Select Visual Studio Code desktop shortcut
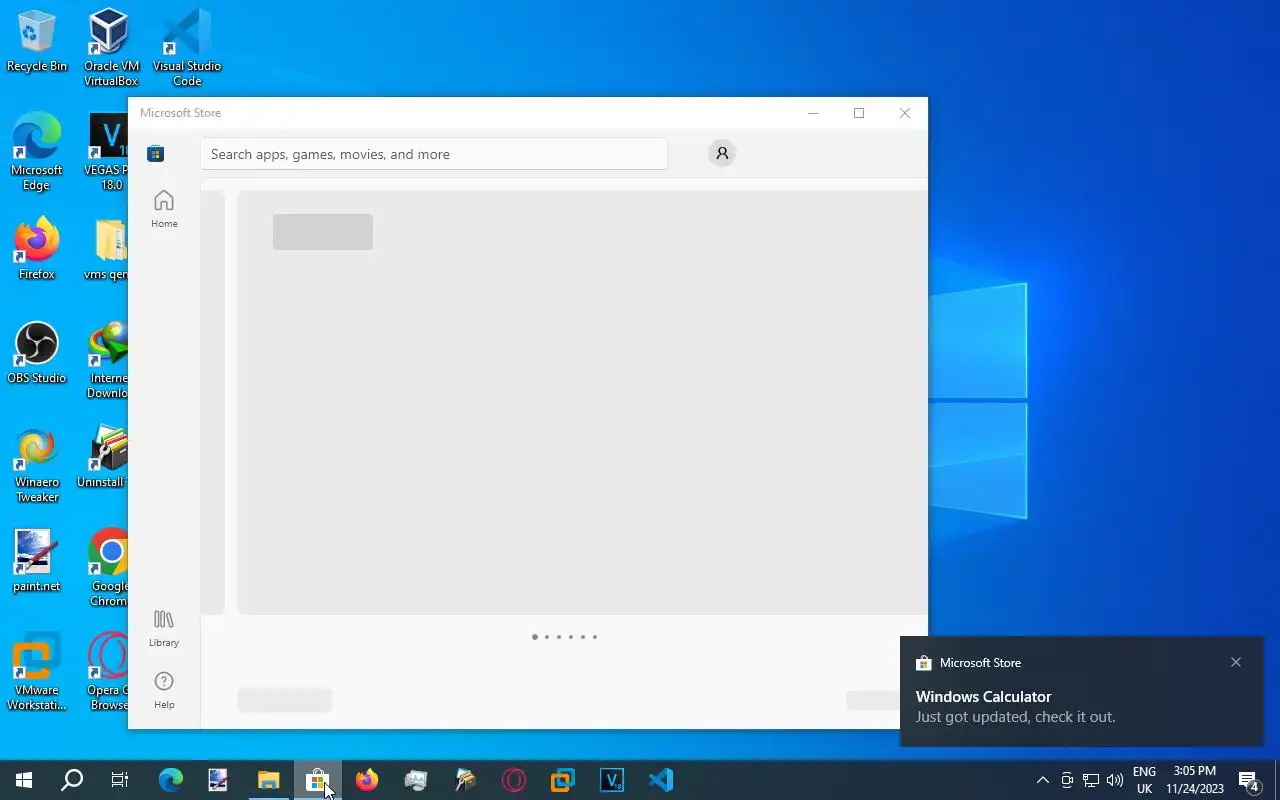Image resolution: width=1280 pixels, height=800 pixels. (187, 47)
